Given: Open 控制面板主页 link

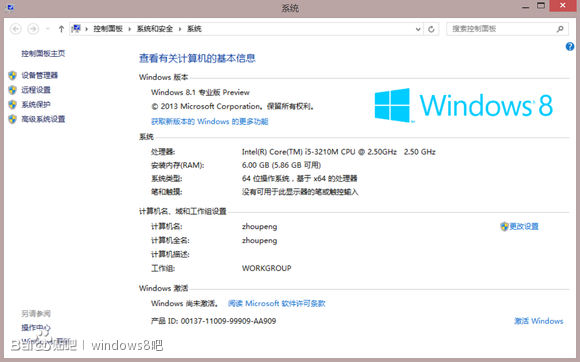Looking at the screenshot, I should (43, 54).
